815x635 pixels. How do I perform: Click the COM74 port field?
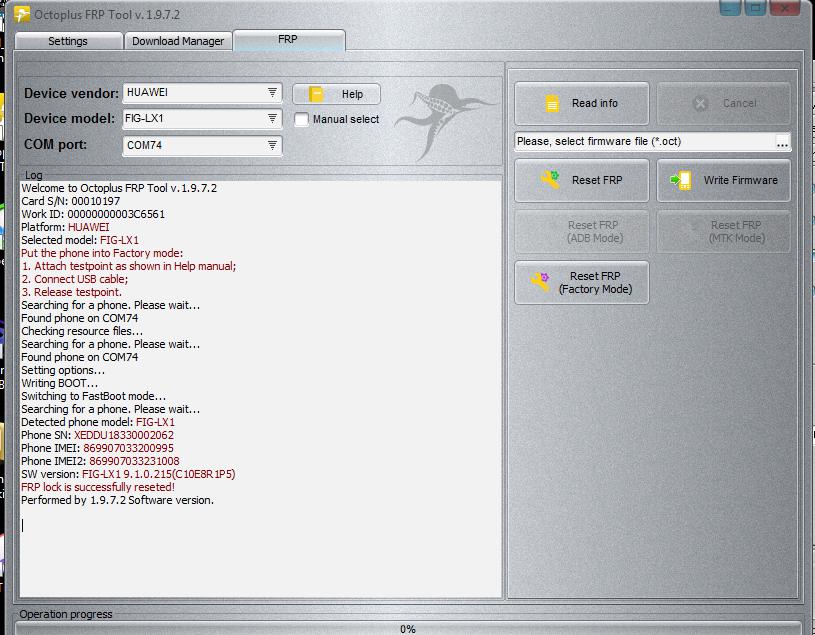pyautogui.click(x=203, y=145)
